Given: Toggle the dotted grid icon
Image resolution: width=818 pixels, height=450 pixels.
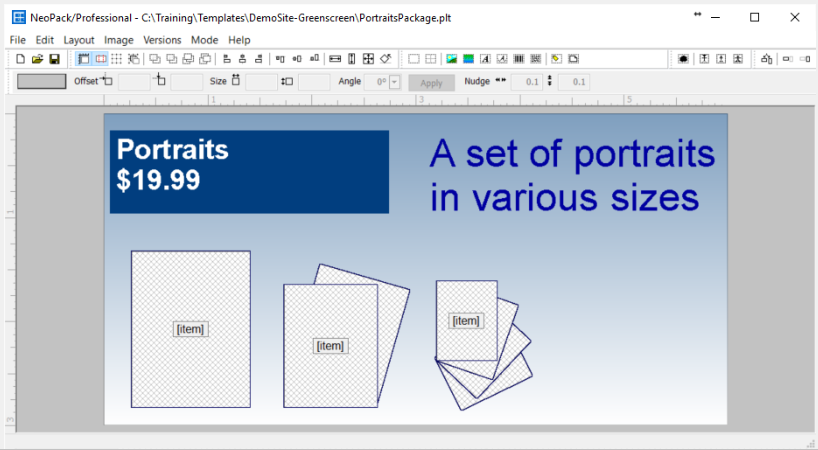Looking at the screenshot, I should coord(117,59).
